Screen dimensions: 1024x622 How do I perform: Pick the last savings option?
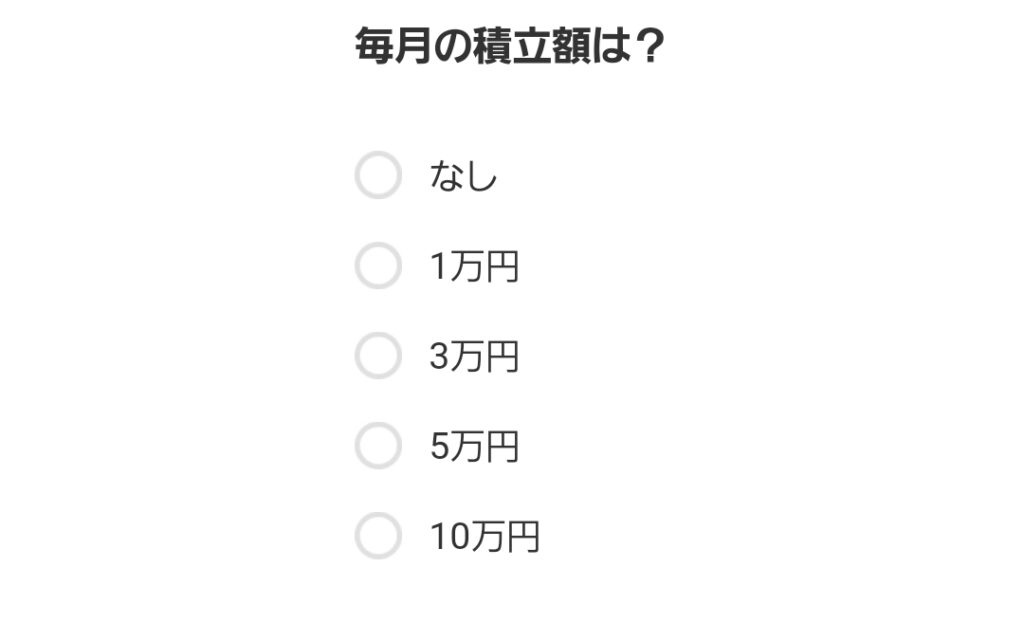pos(378,537)
